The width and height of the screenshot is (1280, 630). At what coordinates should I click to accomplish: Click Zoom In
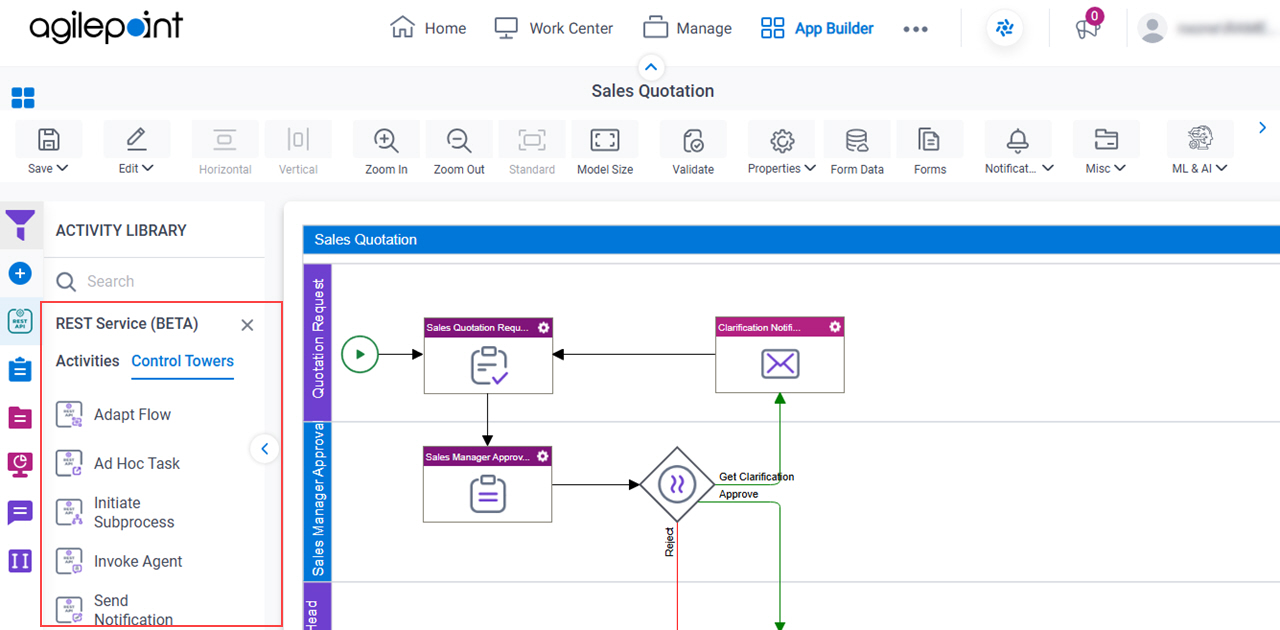[x=386, y=149]
